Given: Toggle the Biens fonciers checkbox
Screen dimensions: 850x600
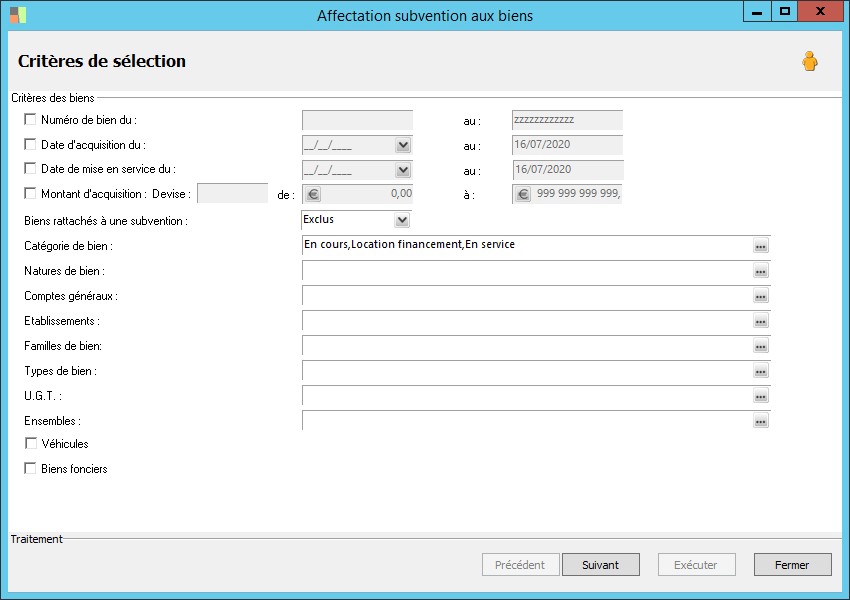Looking at the screenshot, I should [x=30, y=468].
